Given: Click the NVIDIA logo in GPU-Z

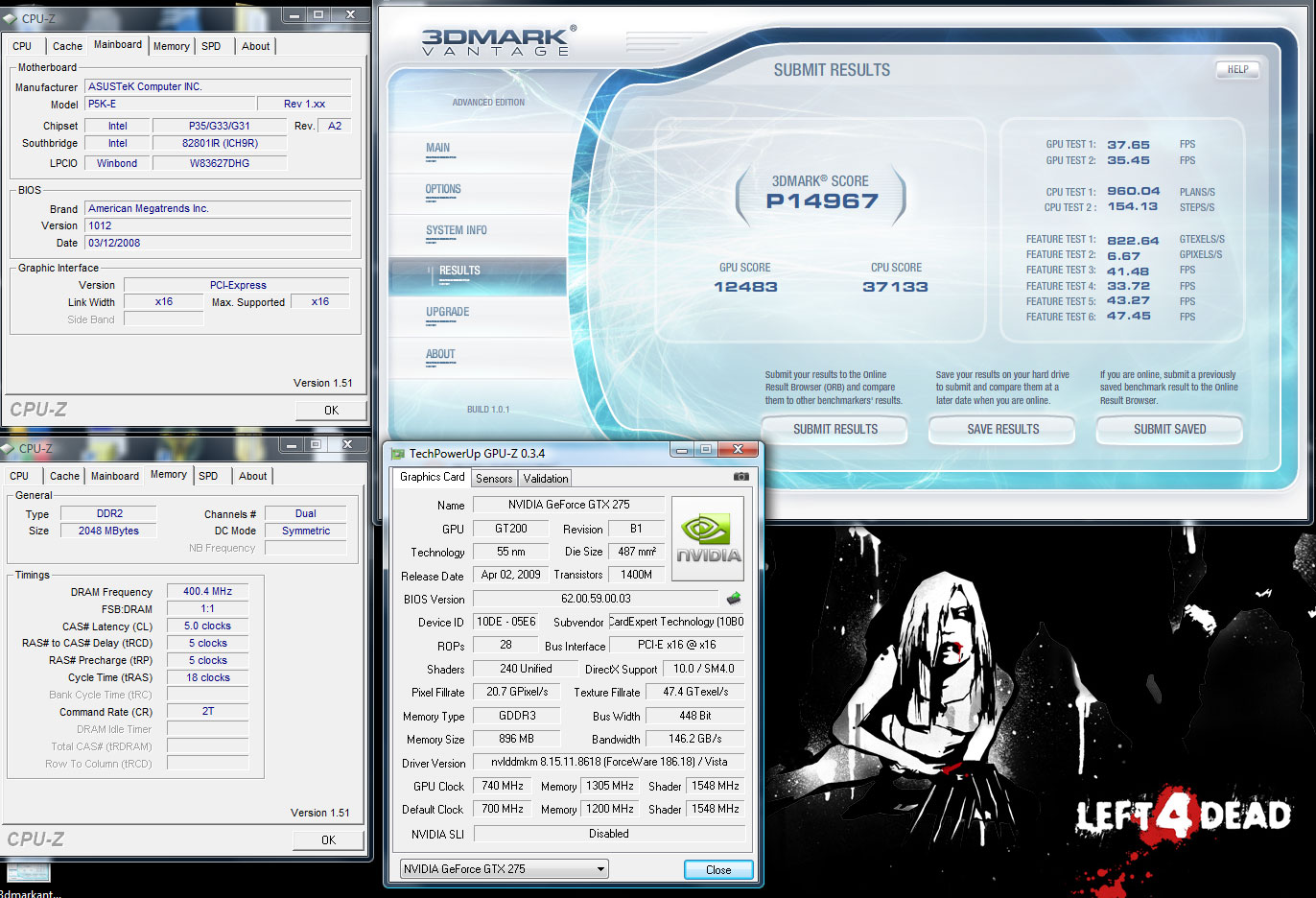Looking at the screenshot, I should (x=709, y=538).
